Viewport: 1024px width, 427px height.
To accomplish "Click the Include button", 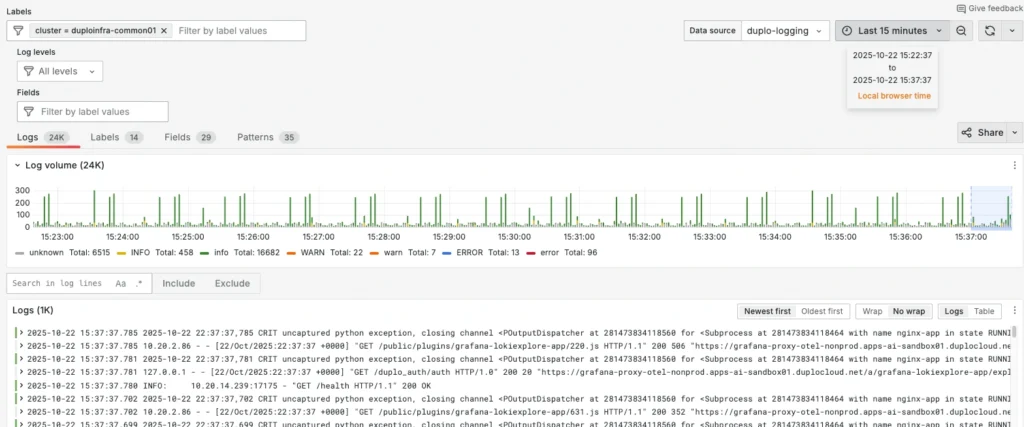I will 179,284.
